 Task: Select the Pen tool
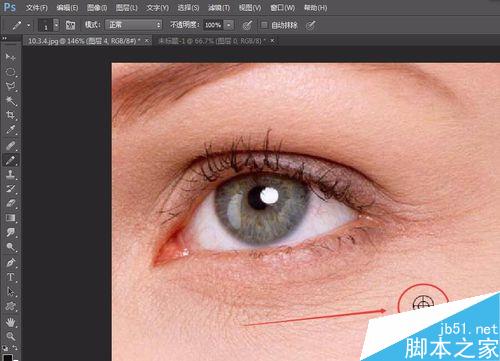[10, 263]
